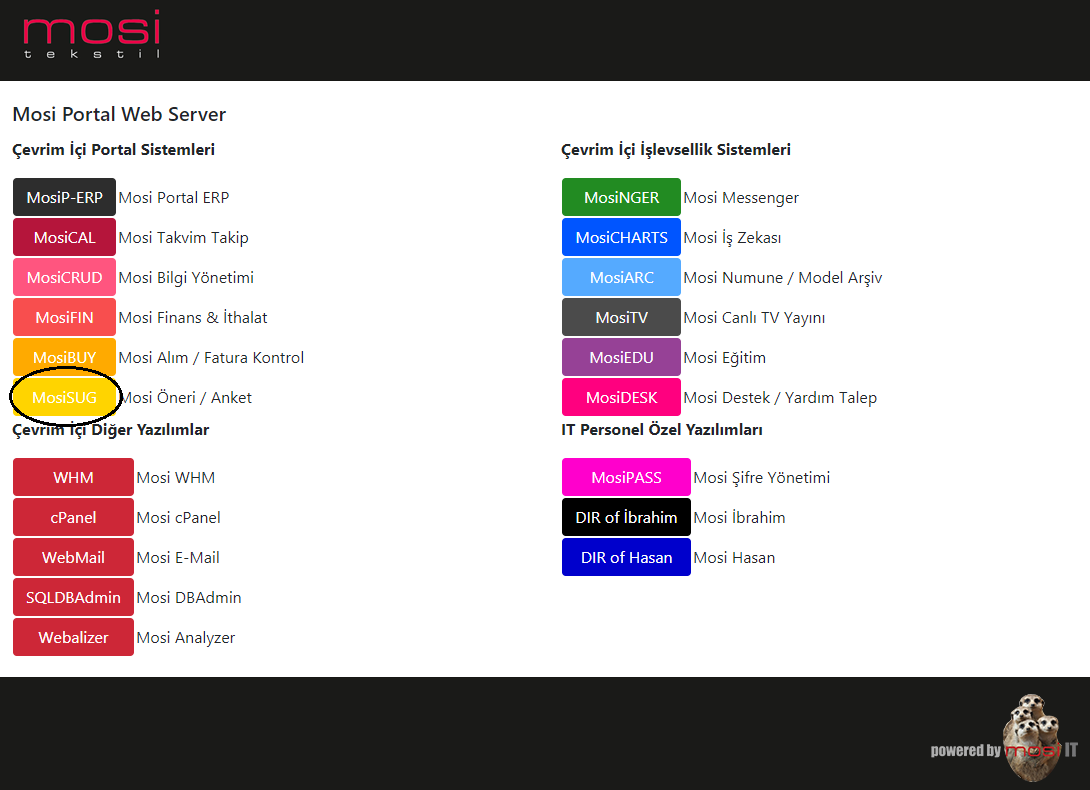Image resolution: width=1090 pixels, height=790 pixels.
Task: Click the 'Çevrim İçi İşlevsellik Sistemleri' heading
Action: click(x=676, y=150)
